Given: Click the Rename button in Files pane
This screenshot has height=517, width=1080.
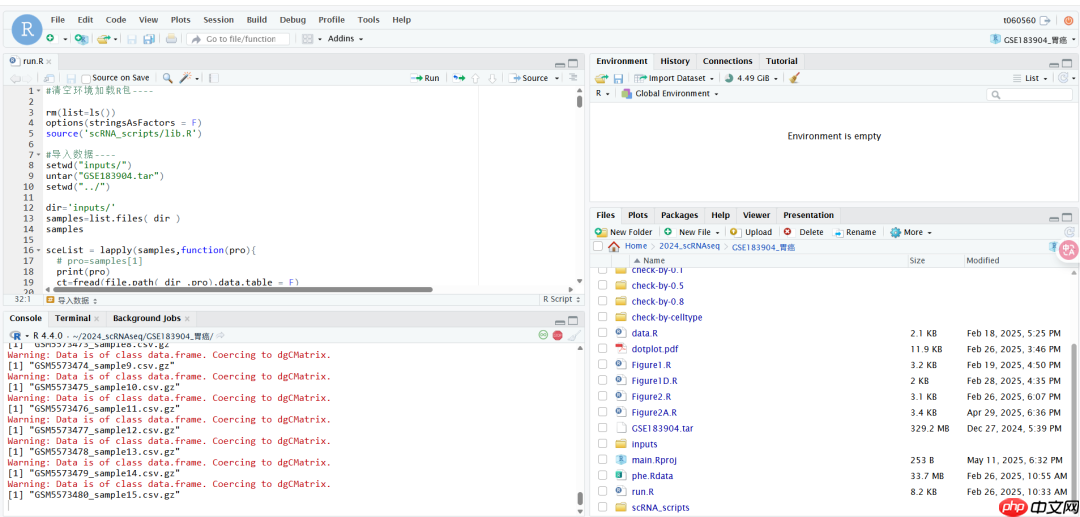Looking at the screenshot, I should click(x=854, y=232).
